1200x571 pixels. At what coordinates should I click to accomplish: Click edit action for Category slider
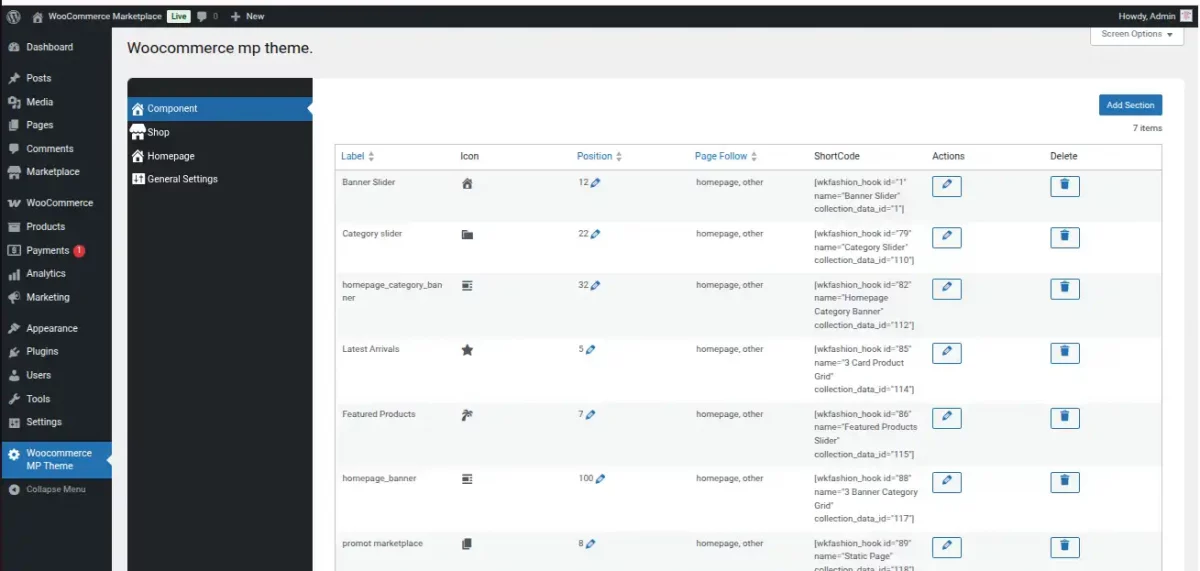point(947,237)
